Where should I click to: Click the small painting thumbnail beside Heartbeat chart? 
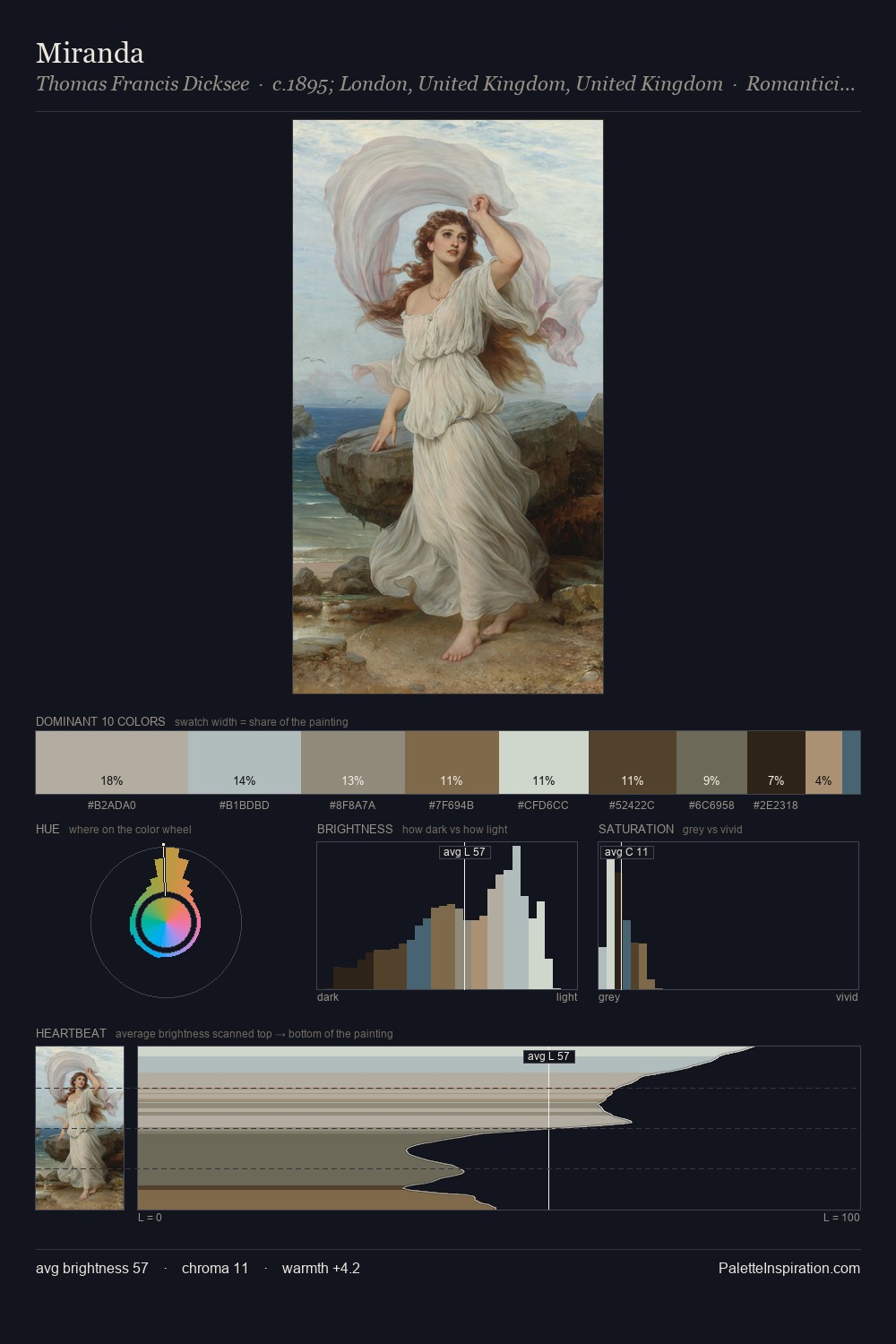click(80, 1128)
